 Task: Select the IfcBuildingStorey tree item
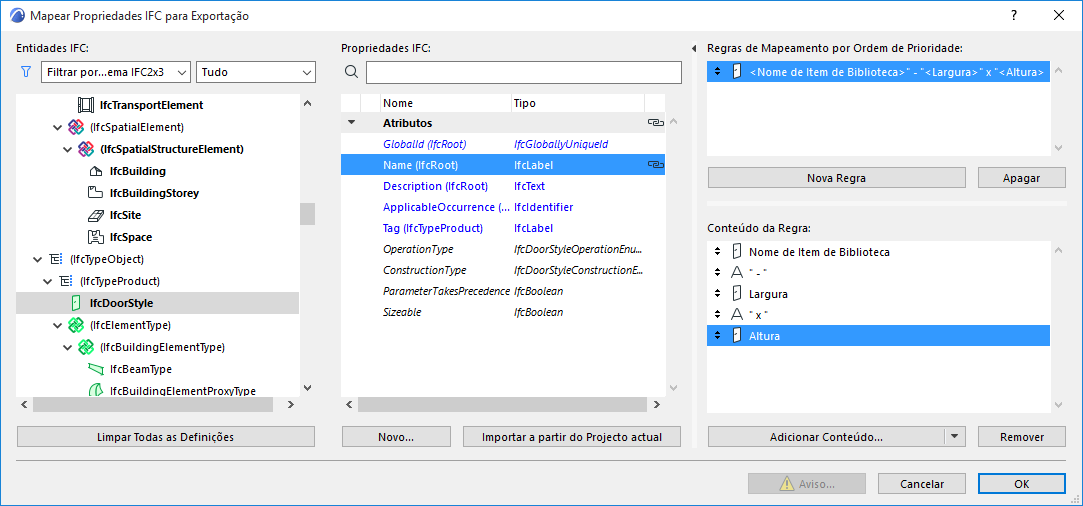[154, 193]
